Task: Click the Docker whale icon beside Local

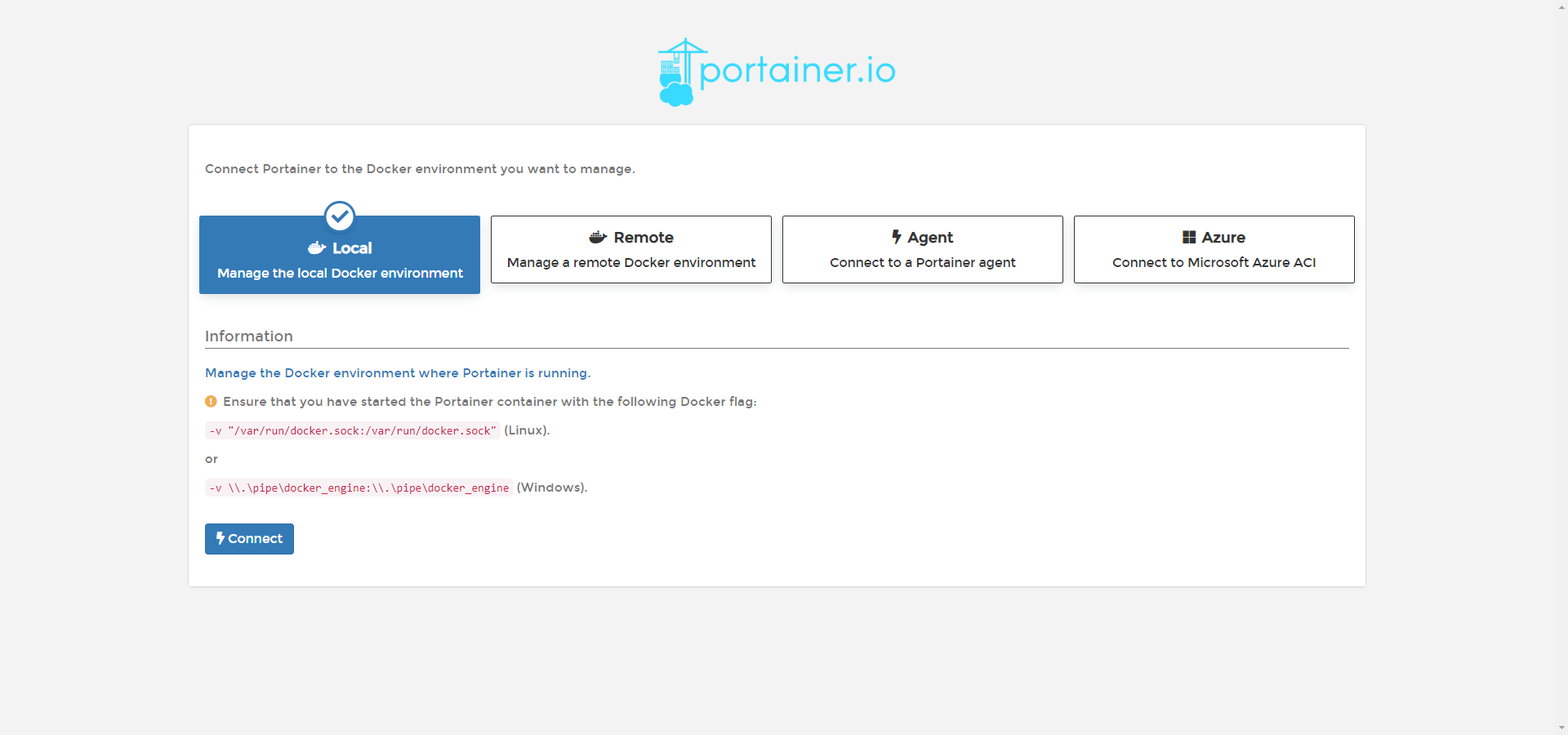Action: point(317,248)
